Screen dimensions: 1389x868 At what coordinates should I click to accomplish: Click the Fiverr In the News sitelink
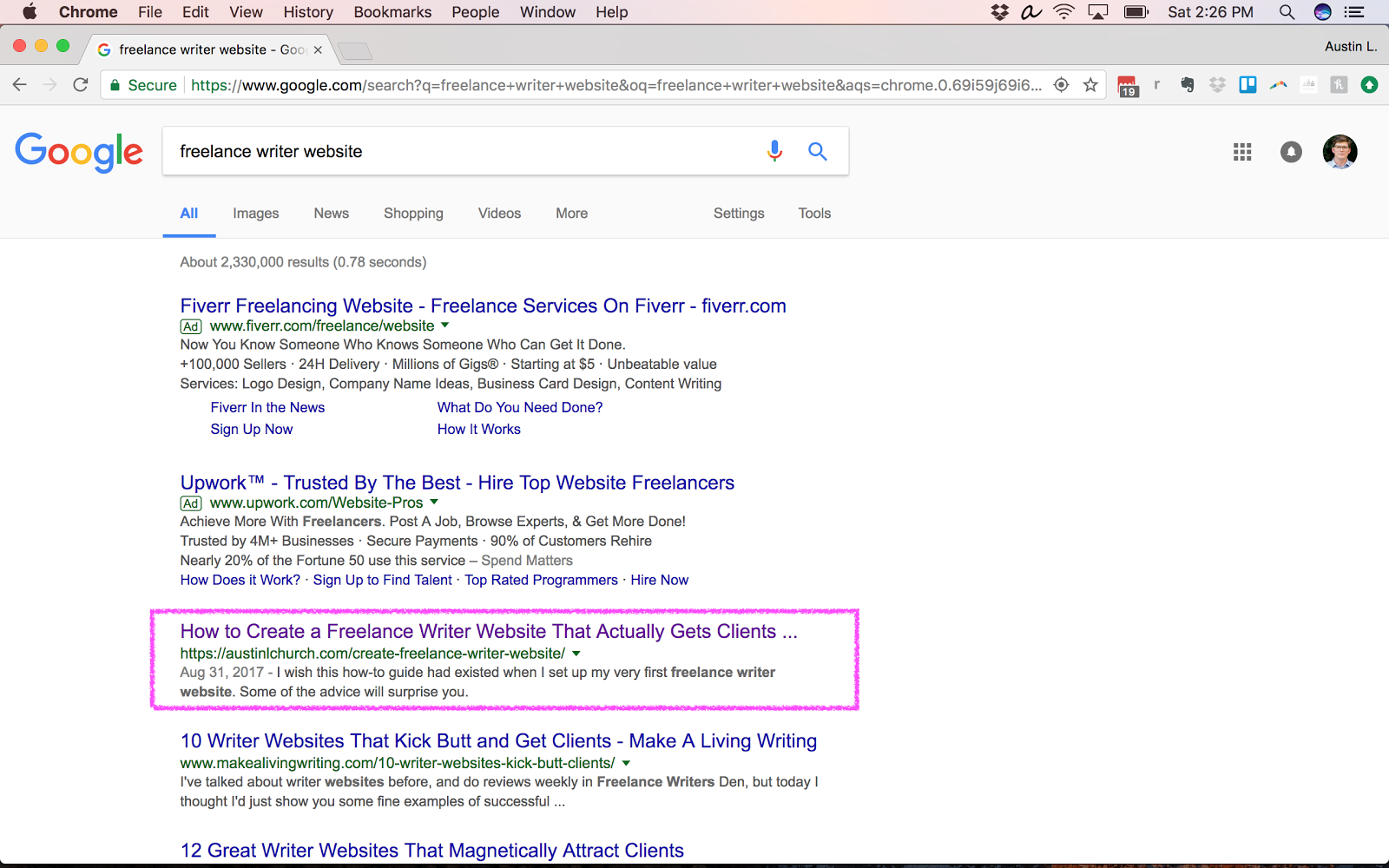[x=267, y=407]
